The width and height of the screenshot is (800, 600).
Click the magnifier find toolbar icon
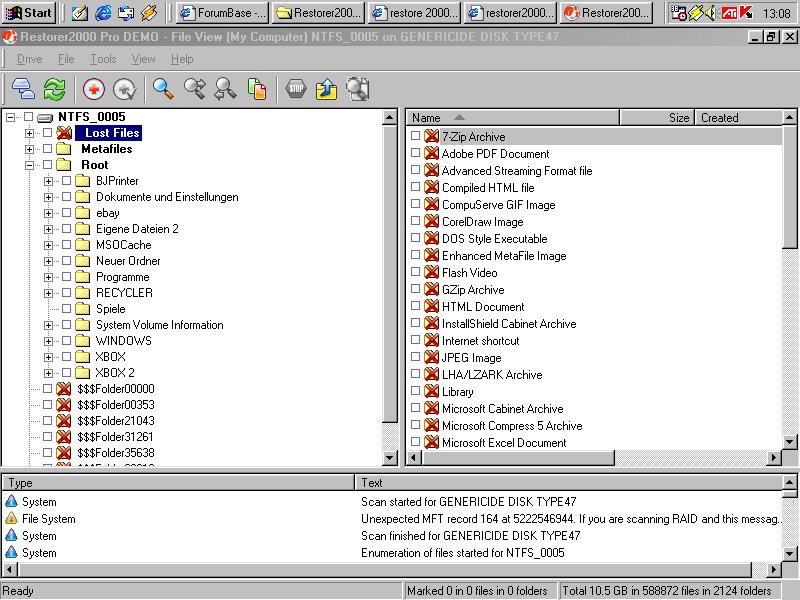pos(163,89)
